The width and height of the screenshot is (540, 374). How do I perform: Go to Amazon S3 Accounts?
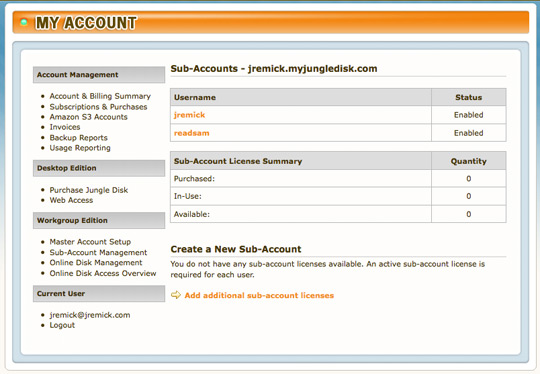click(89, 117)
